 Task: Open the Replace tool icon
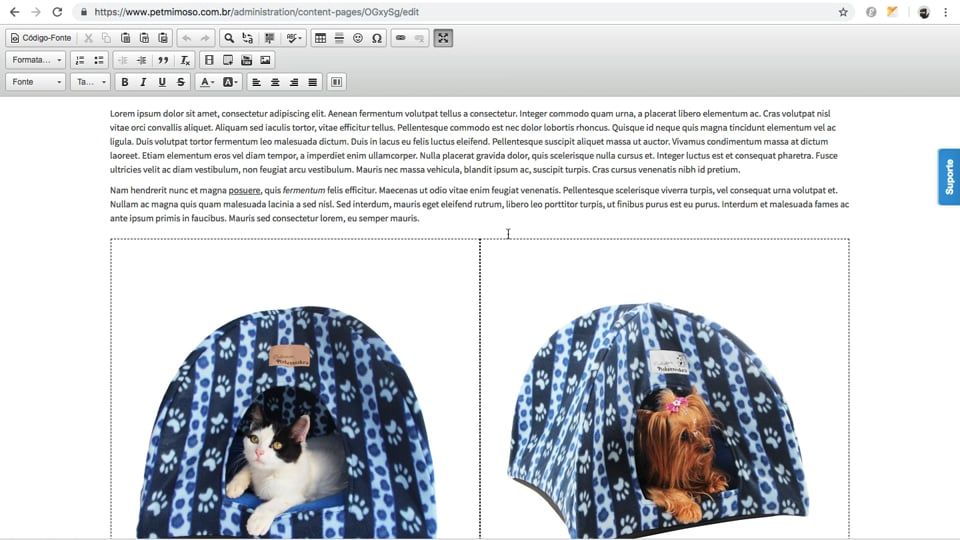pyautogui.click(x=247, y=38)
